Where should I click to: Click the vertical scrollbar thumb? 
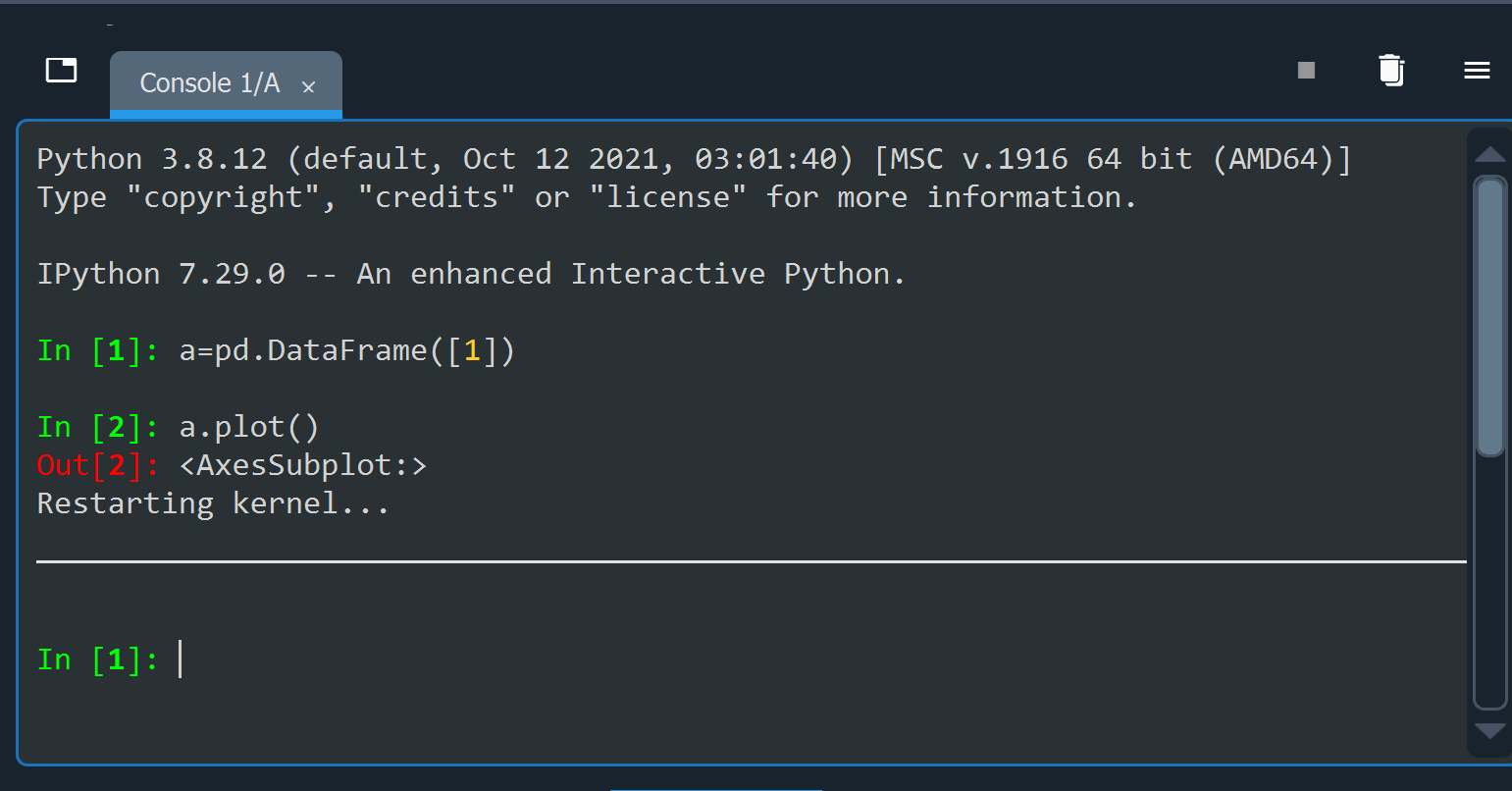pyautogui.click(x=1489, y=314)
